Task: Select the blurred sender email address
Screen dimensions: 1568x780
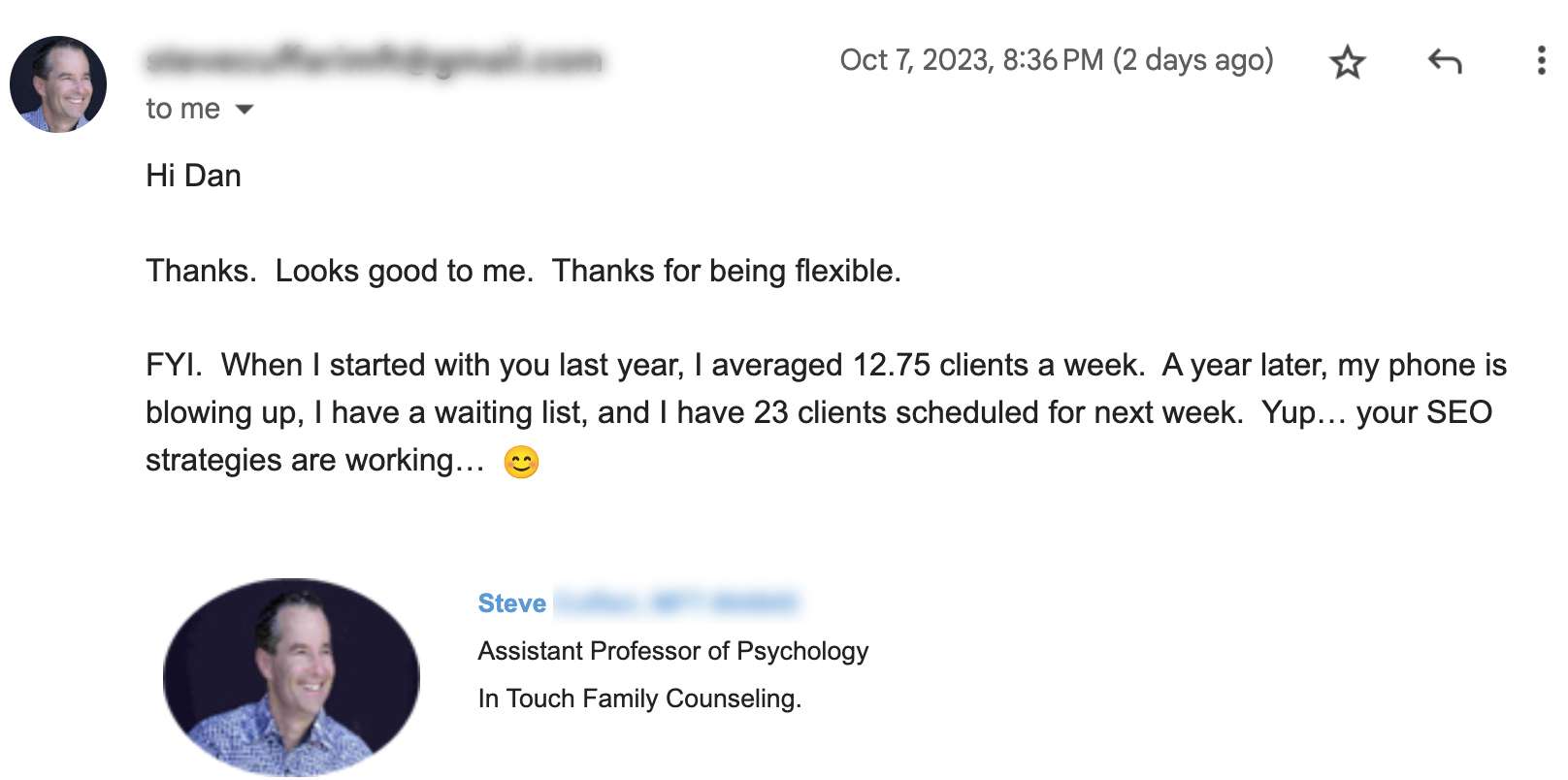Action: [x=374, y=61]
